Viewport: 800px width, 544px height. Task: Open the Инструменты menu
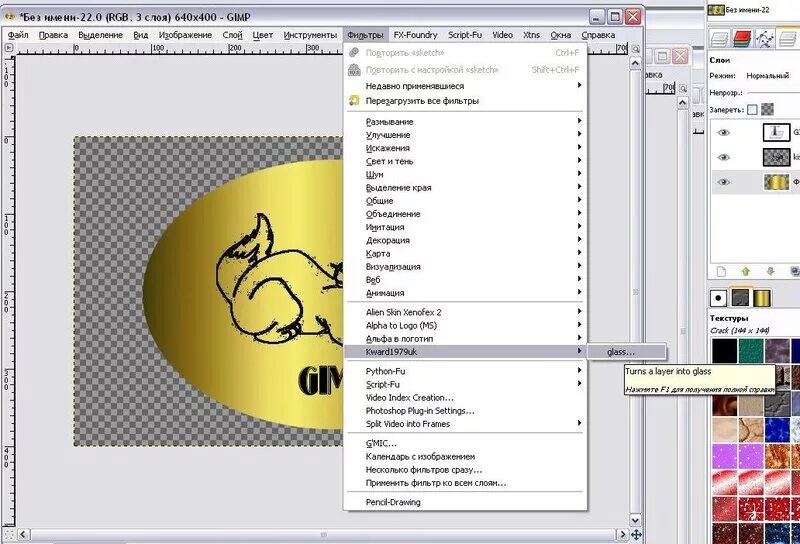tap(310, 35)
